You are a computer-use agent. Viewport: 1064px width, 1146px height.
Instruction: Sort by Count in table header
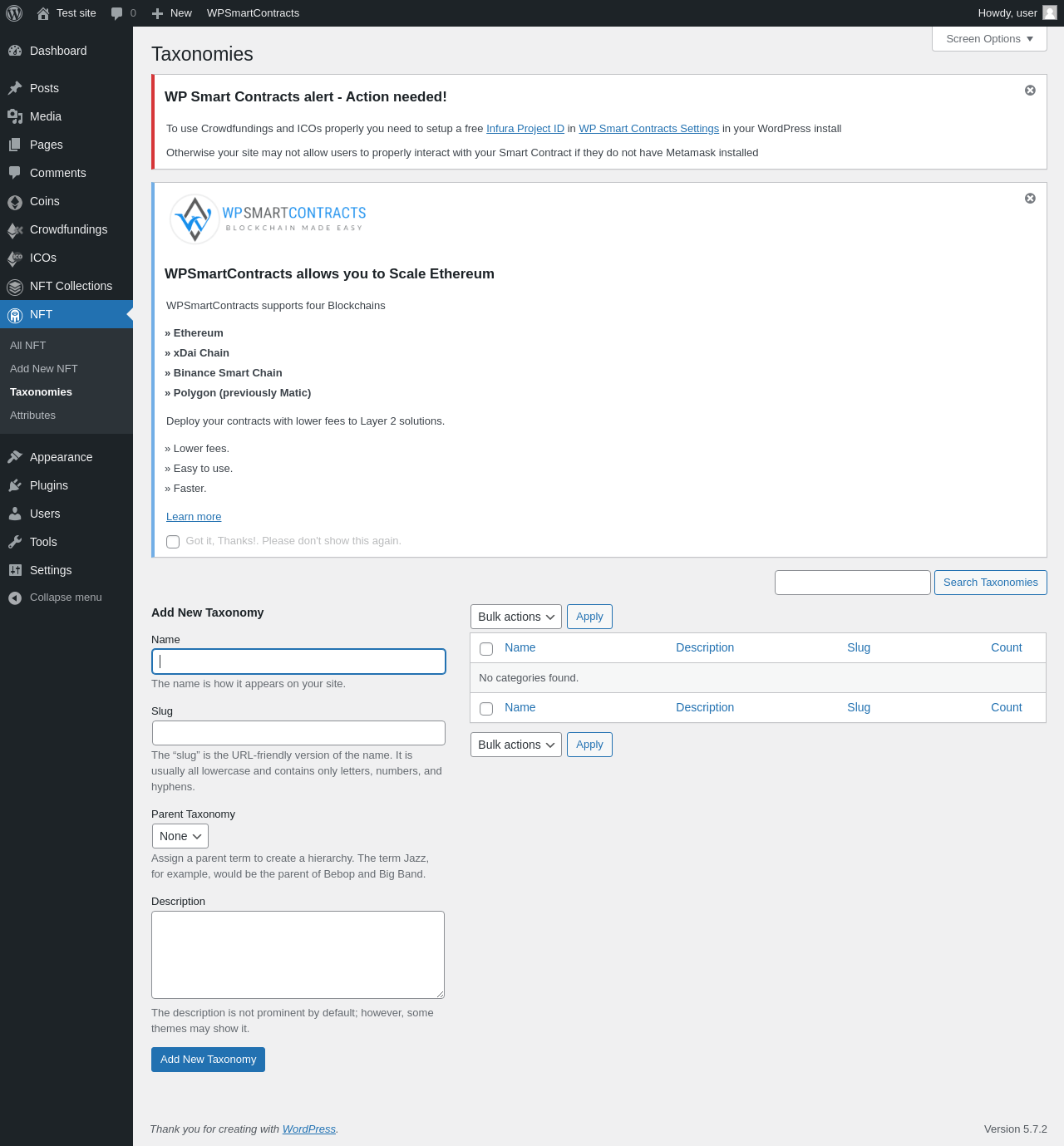(1007, 647)
